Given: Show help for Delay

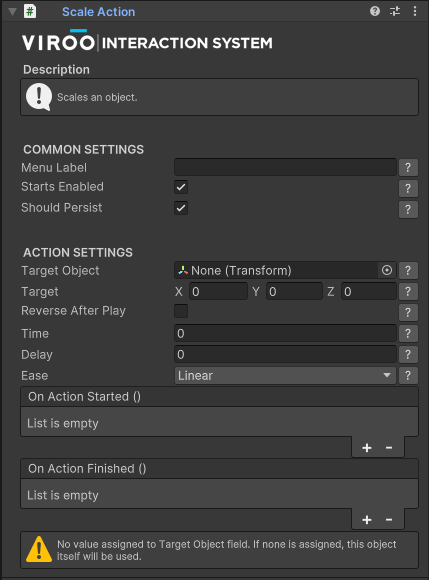Looking at the screenshot, I should [408, 355].
